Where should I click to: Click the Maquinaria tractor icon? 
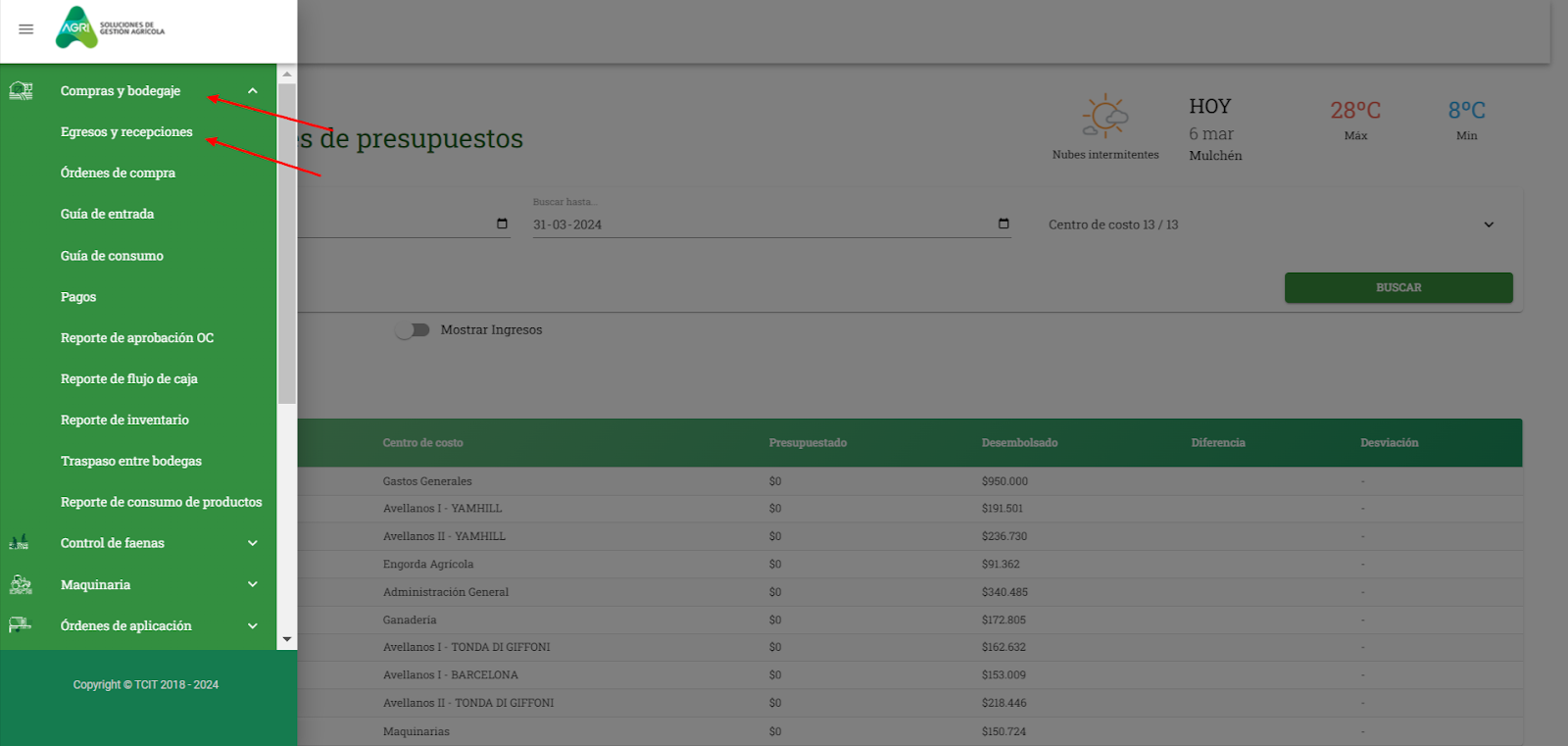pos(21,584)
